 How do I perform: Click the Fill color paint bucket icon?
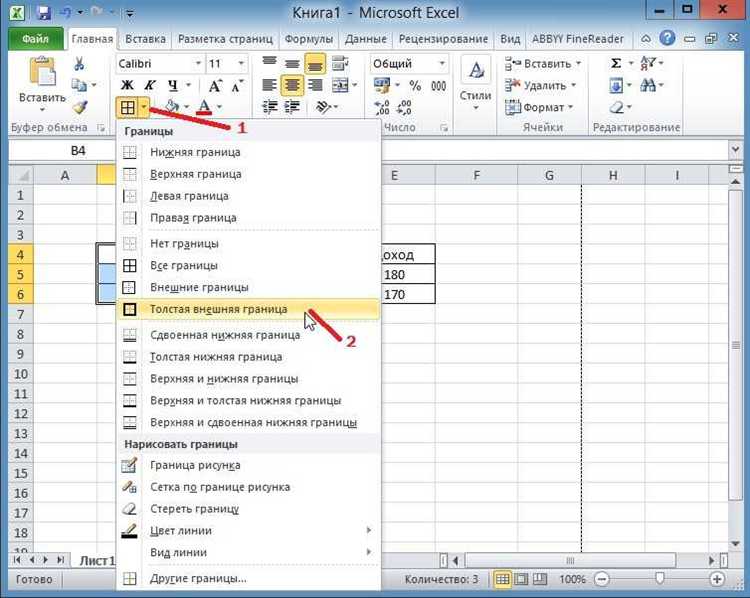click(172, 106)
